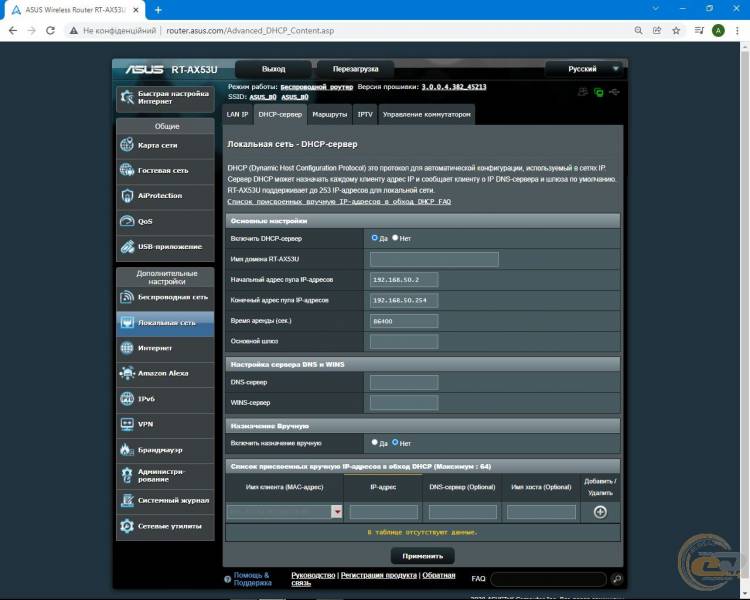Enable DHCP server with Да
This screenshot has width=750, height=600.
pos(375,237)
